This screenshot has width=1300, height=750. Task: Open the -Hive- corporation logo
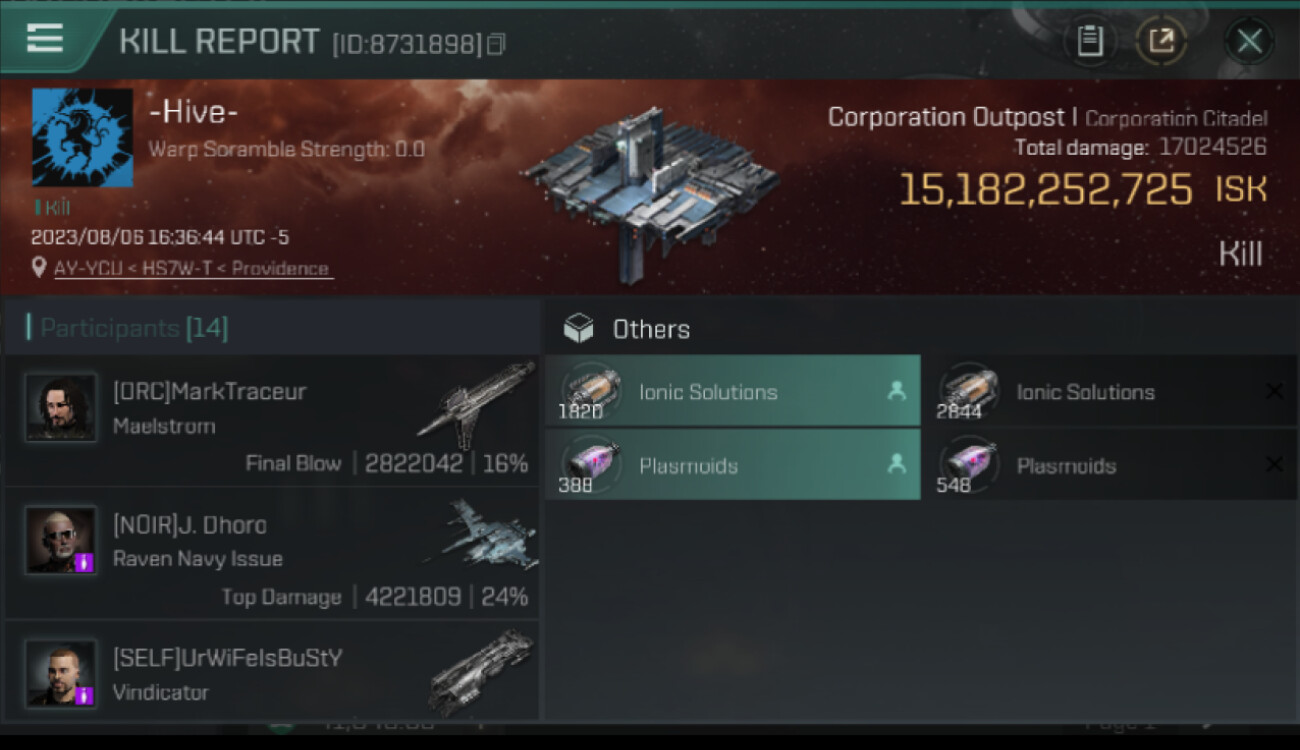point(82,137)
